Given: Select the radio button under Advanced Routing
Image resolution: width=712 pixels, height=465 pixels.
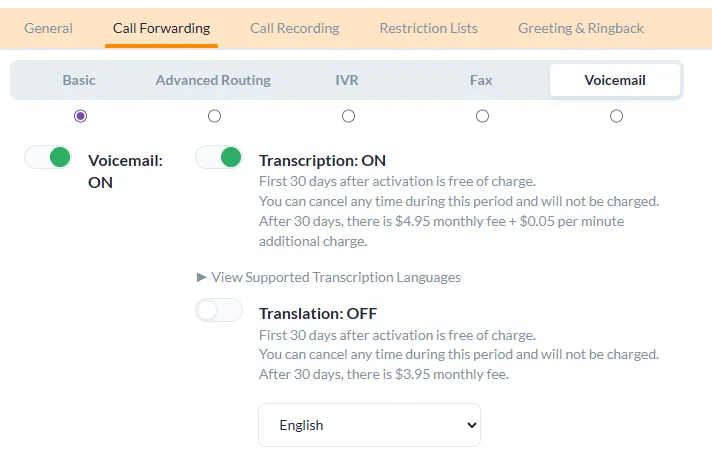Looking at the screenshot, I should pos(214,116).
